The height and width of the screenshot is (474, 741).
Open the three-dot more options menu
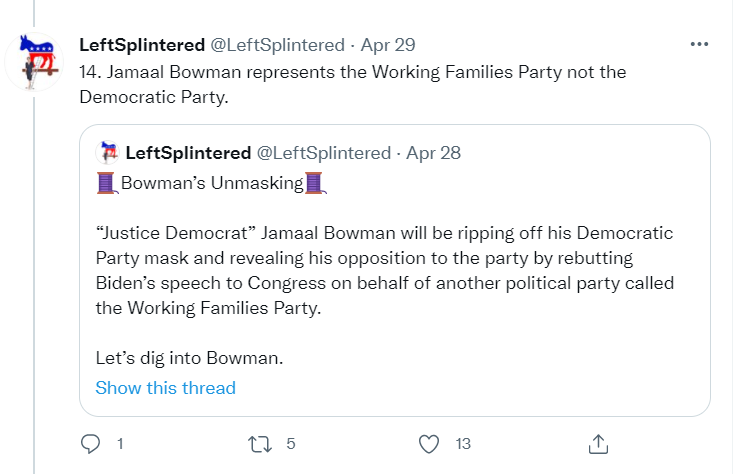[x=700, y=45]
